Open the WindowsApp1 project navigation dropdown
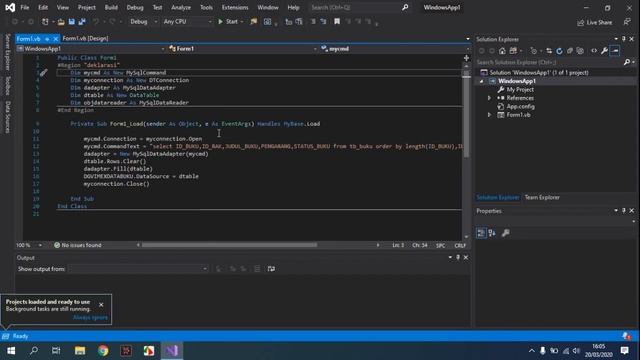The width and height of the screenshot is (640, 360). [91, 49]
